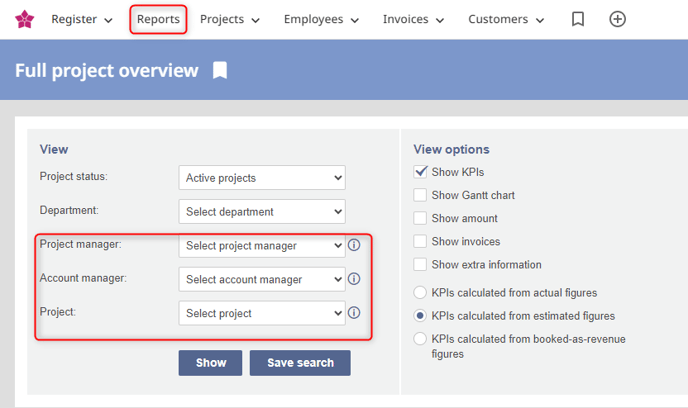Screen dimensions: 688x408
Task: Click info icon next to Account manager
Action: click(354, 279)
